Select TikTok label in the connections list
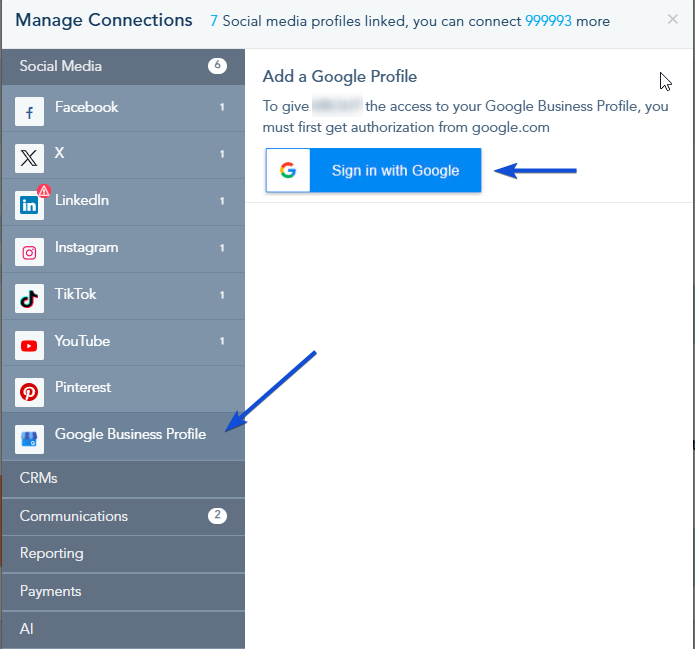695x649 pixels. tap(75, 294)
